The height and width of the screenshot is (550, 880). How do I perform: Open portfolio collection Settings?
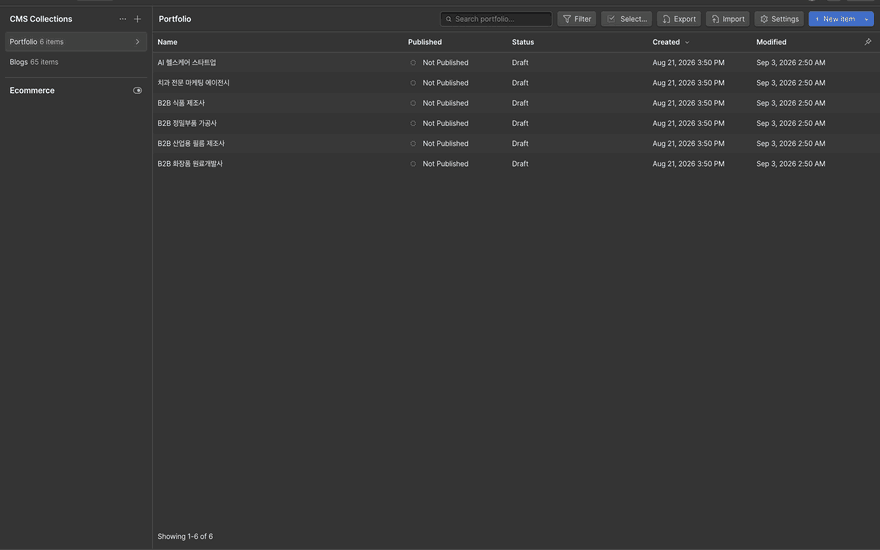click(x=779, y=19)
